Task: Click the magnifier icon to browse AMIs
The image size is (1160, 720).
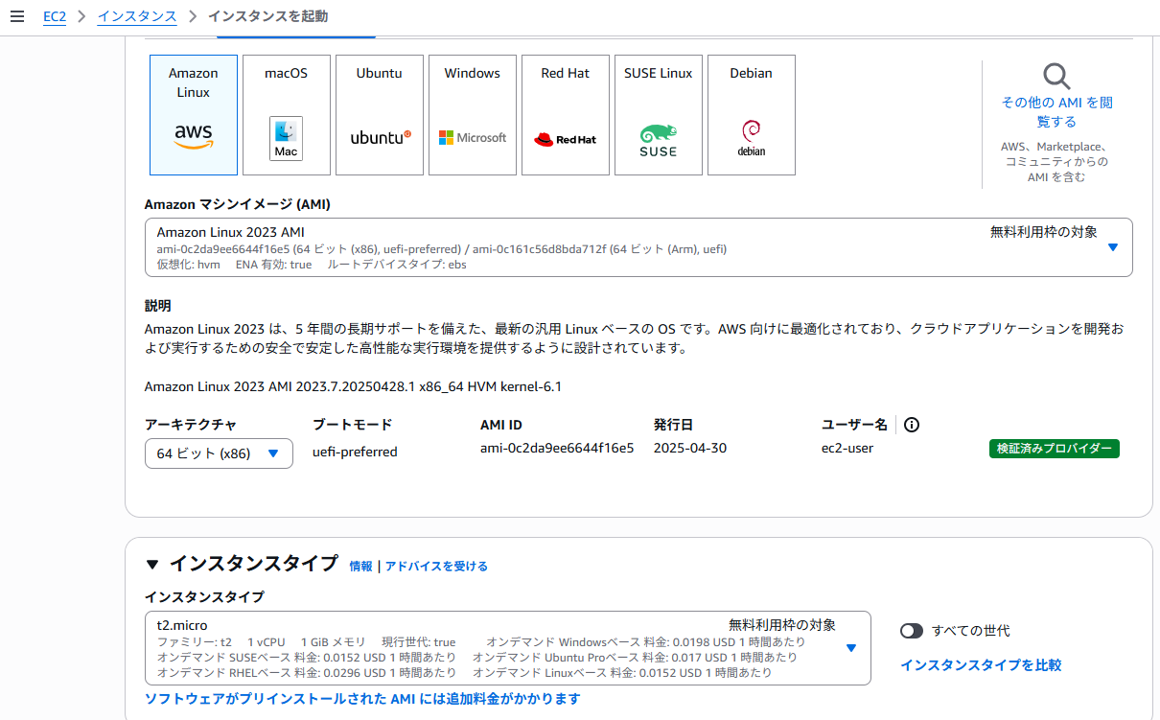Action: point(1056,75)
